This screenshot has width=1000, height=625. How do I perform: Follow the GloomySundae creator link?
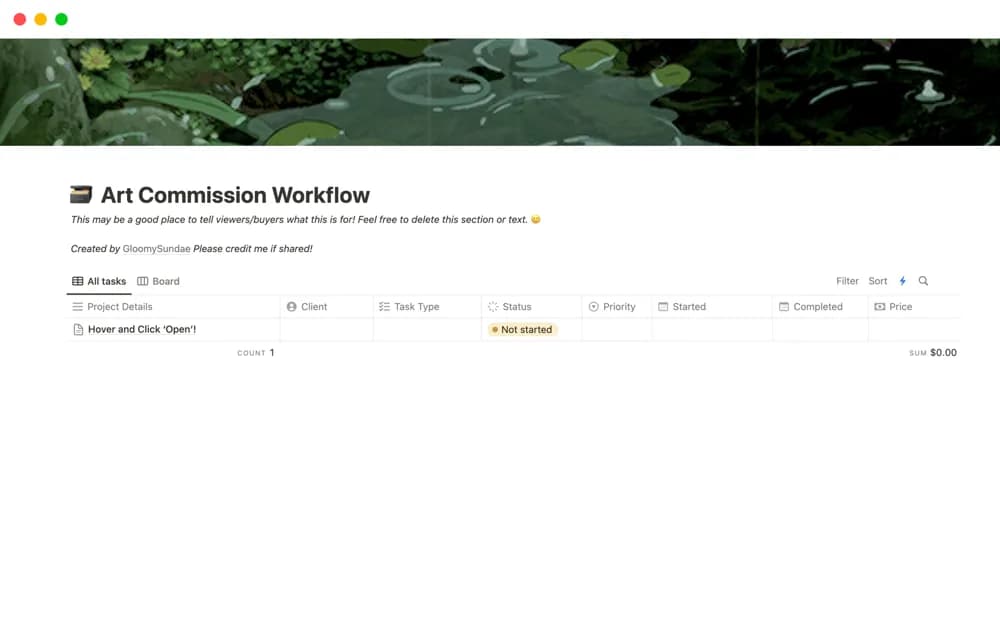(156, 249)
